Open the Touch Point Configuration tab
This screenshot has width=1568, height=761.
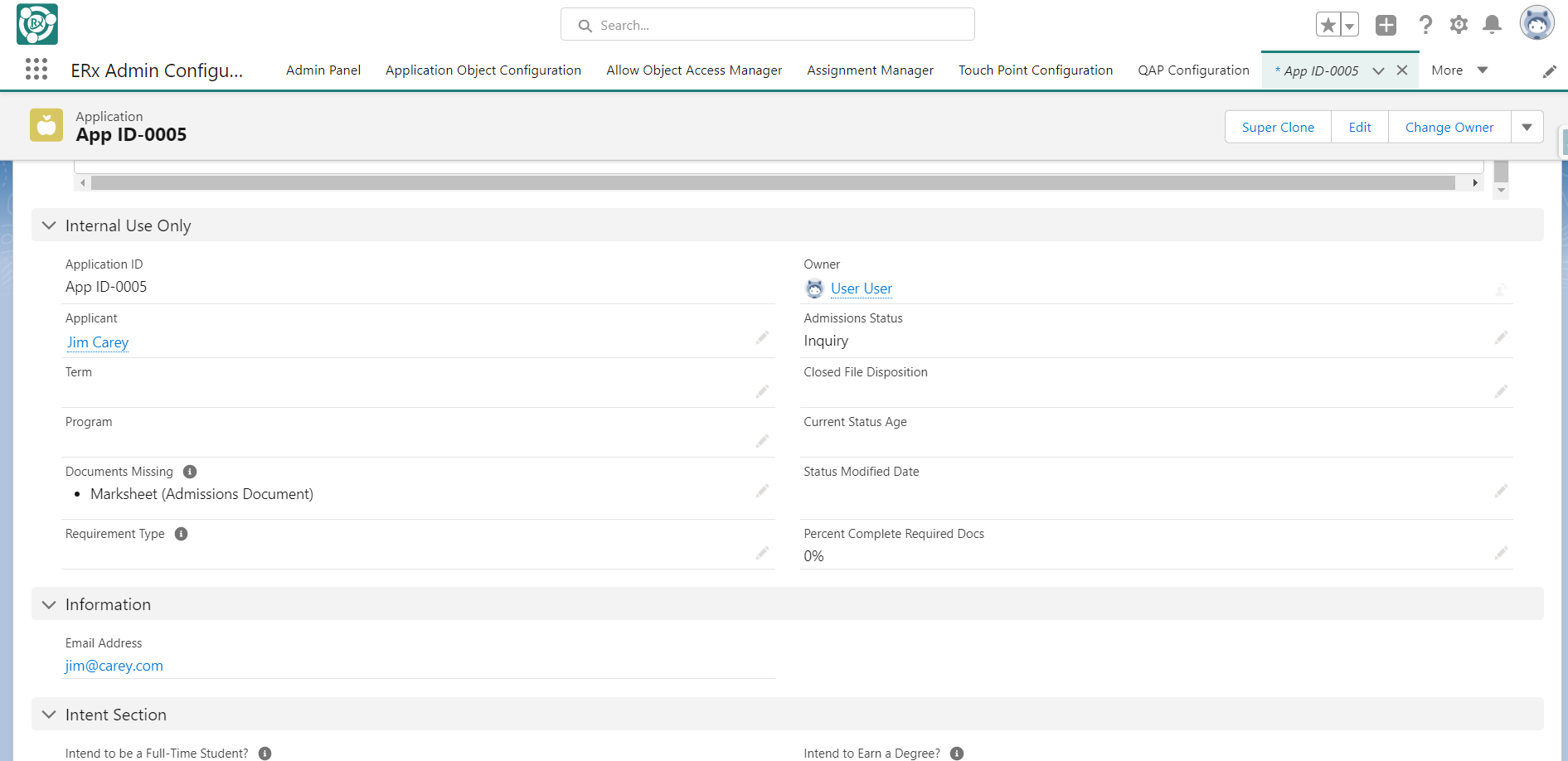(1035, 70)
